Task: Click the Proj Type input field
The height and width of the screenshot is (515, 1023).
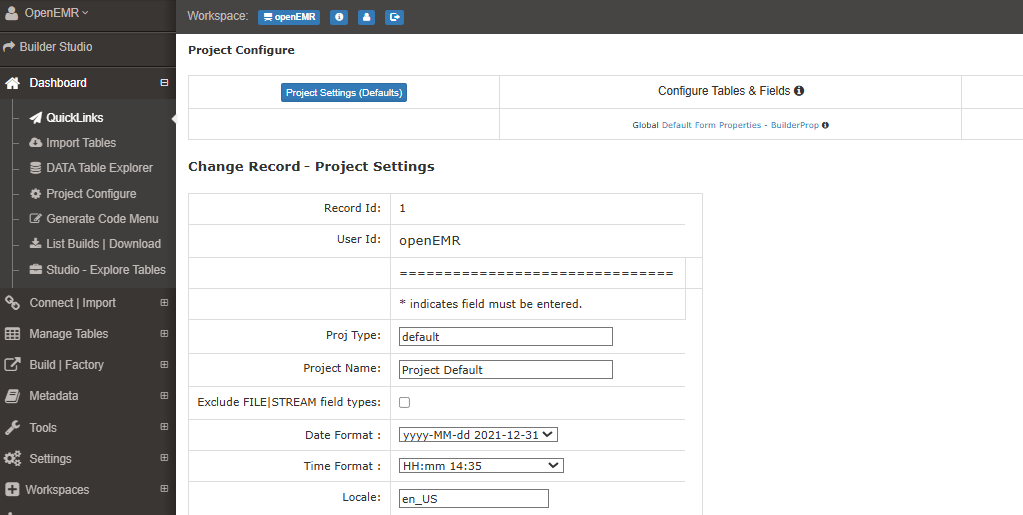Action: pos(506,337)
